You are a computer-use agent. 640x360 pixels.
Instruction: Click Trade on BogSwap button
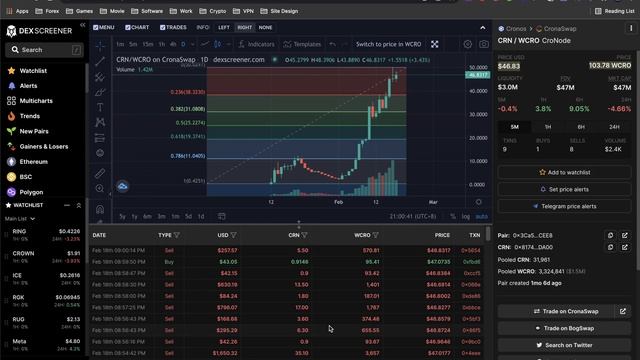pyautogui.click(x=564, y=328)
